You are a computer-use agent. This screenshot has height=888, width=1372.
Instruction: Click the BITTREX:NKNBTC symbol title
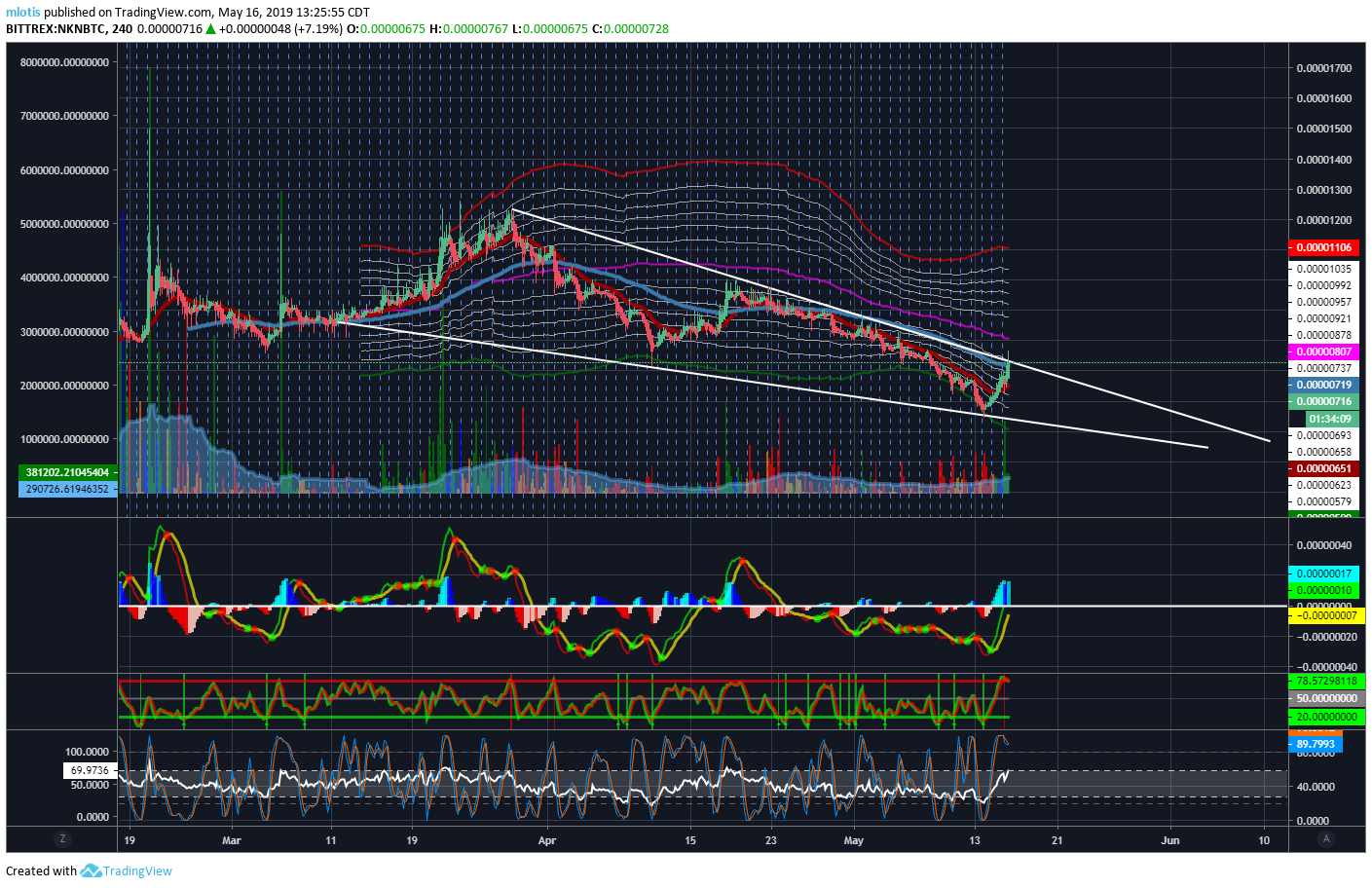click(56, 28)
